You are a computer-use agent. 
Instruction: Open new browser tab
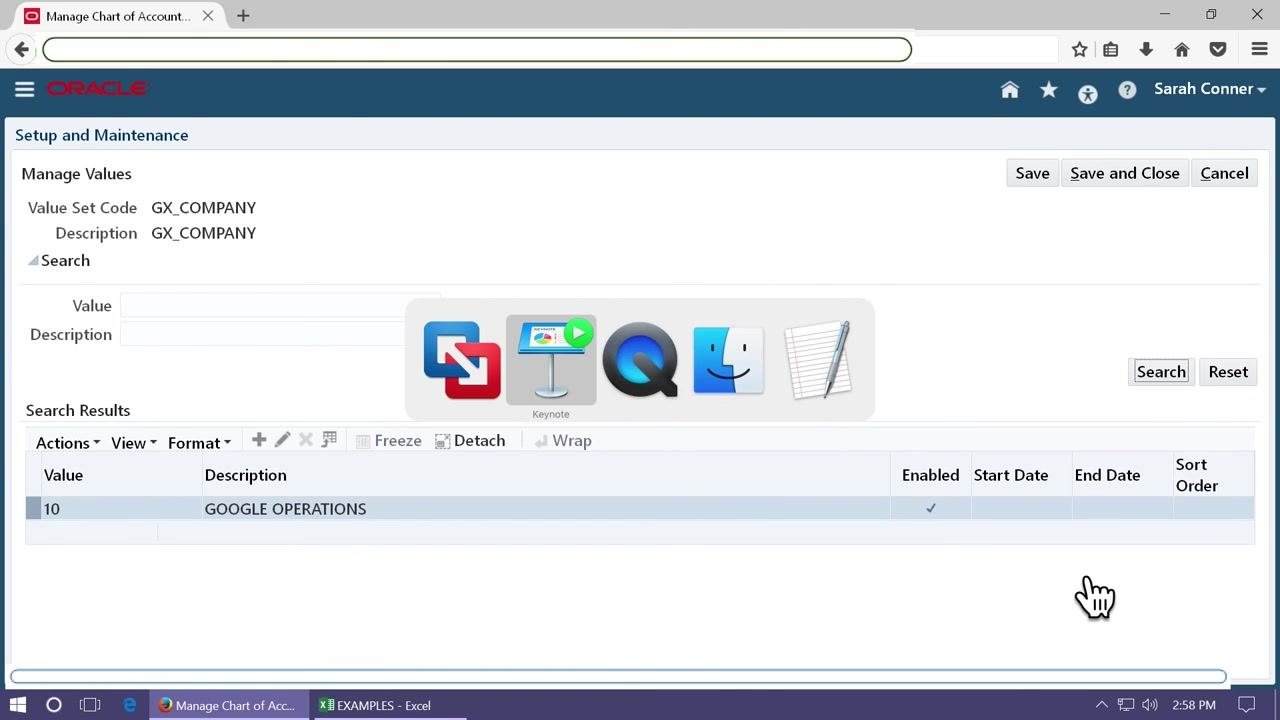point(243,16)
